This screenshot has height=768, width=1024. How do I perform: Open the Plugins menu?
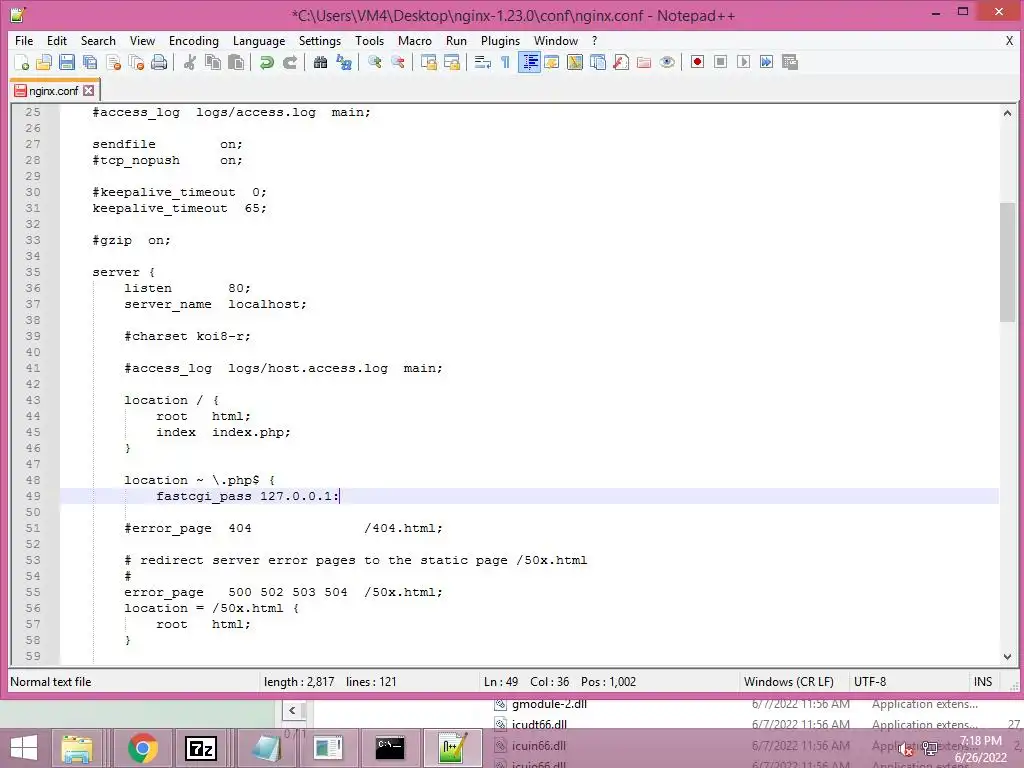(500, 40)
